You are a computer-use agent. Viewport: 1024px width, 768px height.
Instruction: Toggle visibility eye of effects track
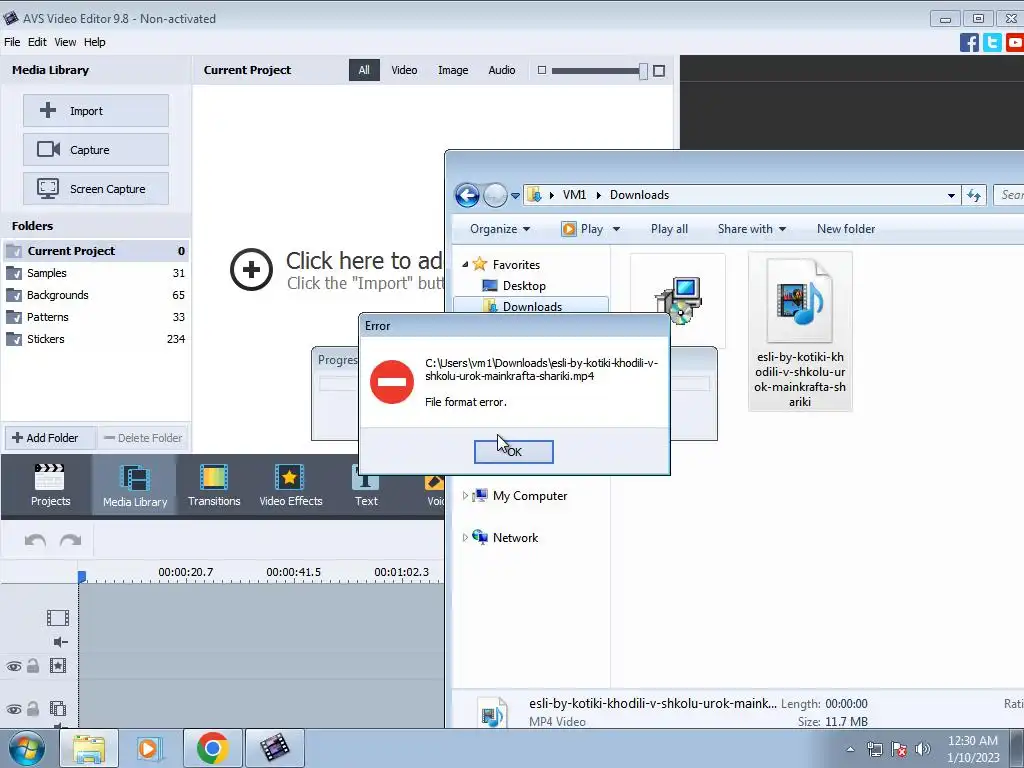(x=14, y=666)
